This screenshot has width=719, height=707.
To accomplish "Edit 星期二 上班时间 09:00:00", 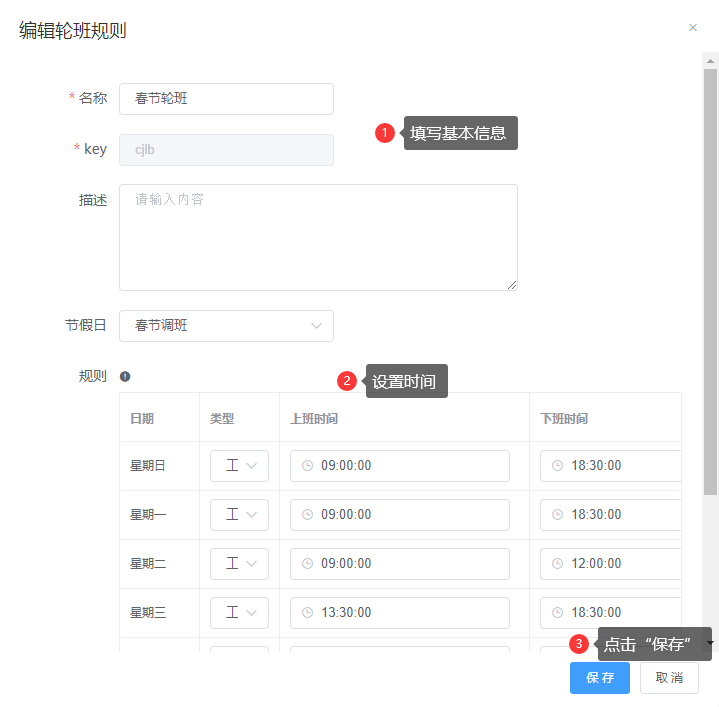I will click(399, 564).
